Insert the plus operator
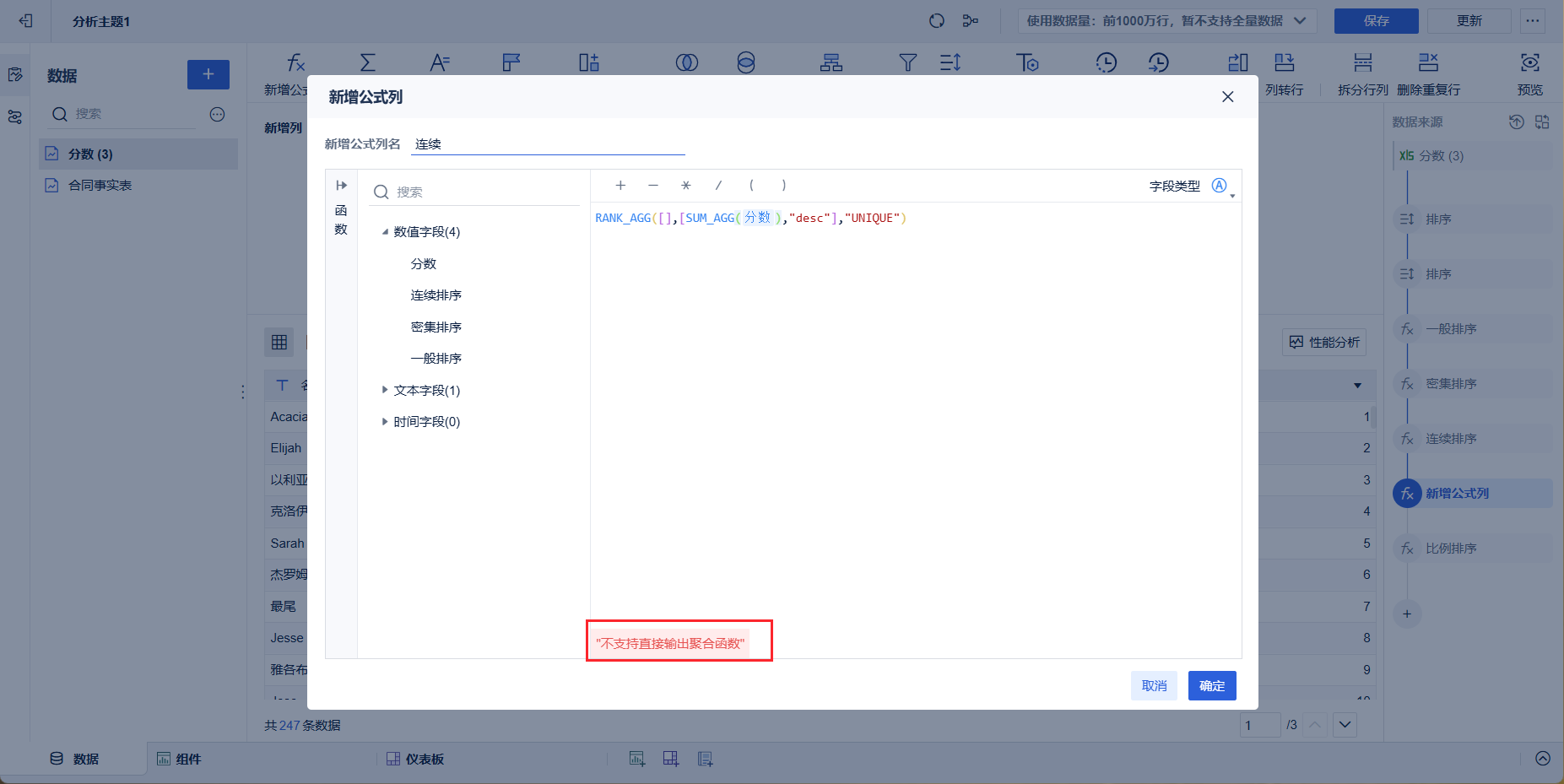Image resolution: width=1564 pixels, height=784 pixels. click(620, 186)
